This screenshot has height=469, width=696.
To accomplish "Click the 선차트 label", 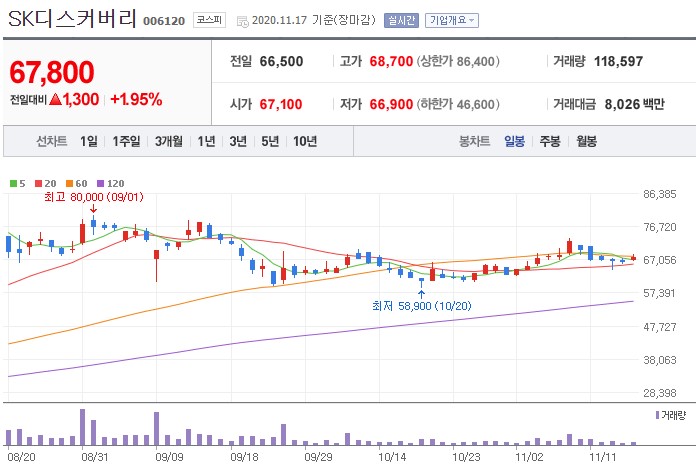I will point(51,142).
